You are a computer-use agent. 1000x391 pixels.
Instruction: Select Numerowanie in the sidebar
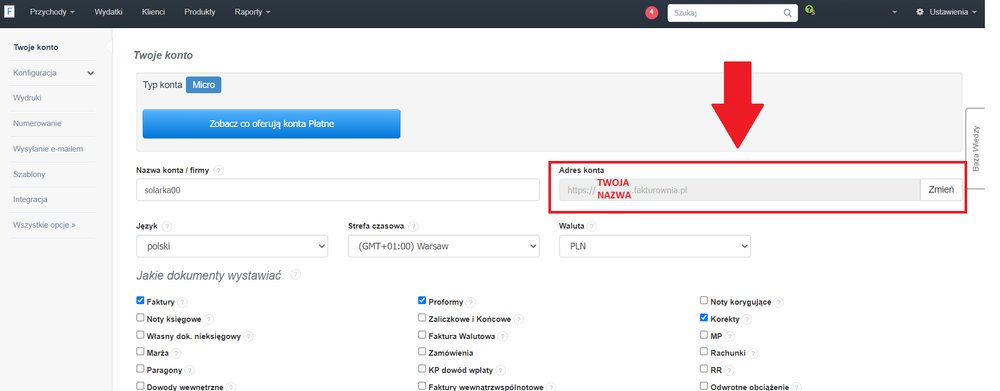click(x=37, y=123)
